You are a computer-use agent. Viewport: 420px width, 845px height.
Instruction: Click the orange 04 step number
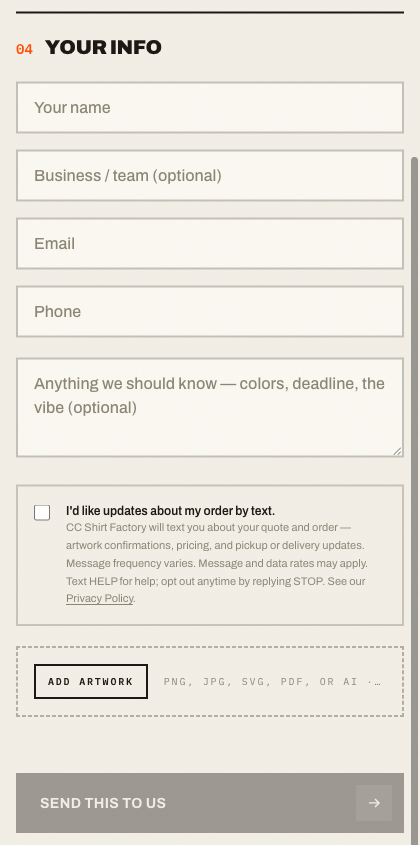[24, 49]
